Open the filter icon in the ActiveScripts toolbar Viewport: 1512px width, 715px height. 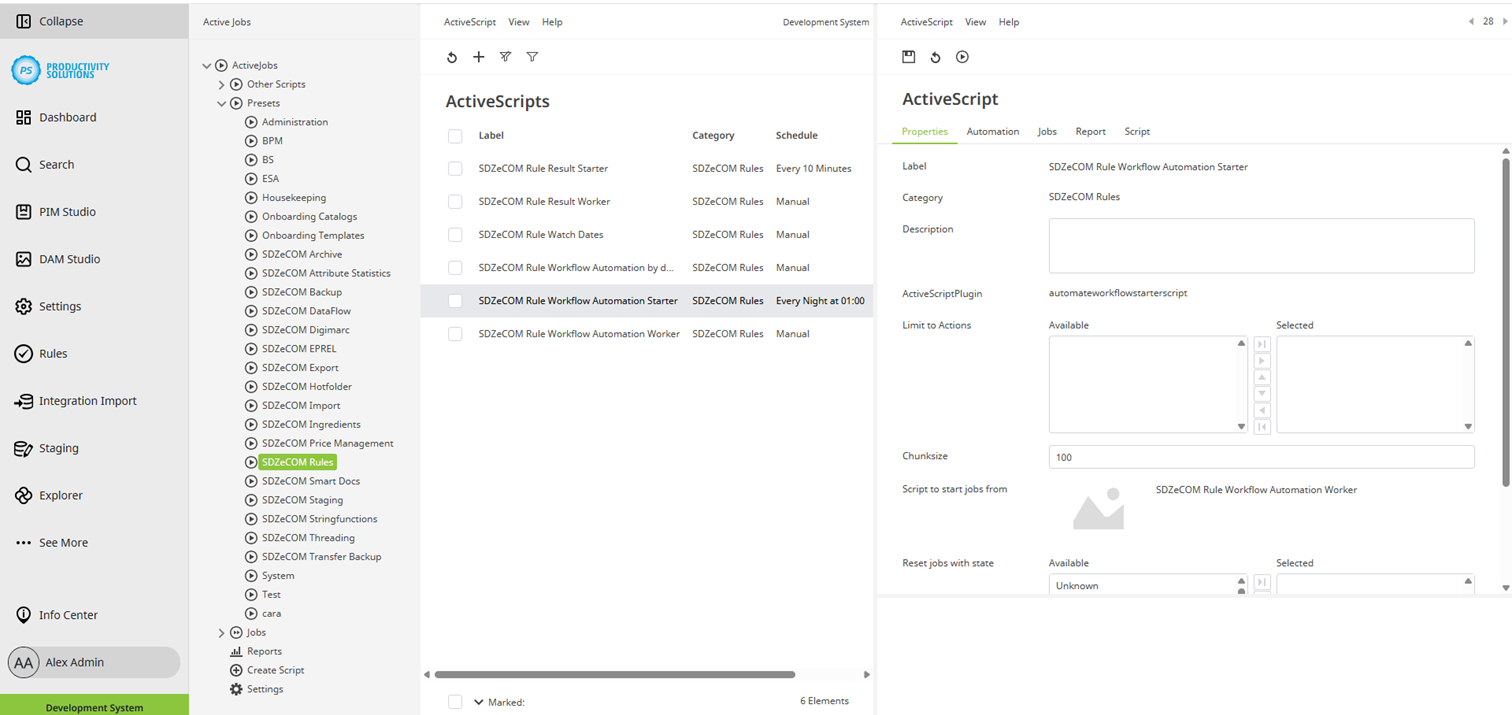532,57
